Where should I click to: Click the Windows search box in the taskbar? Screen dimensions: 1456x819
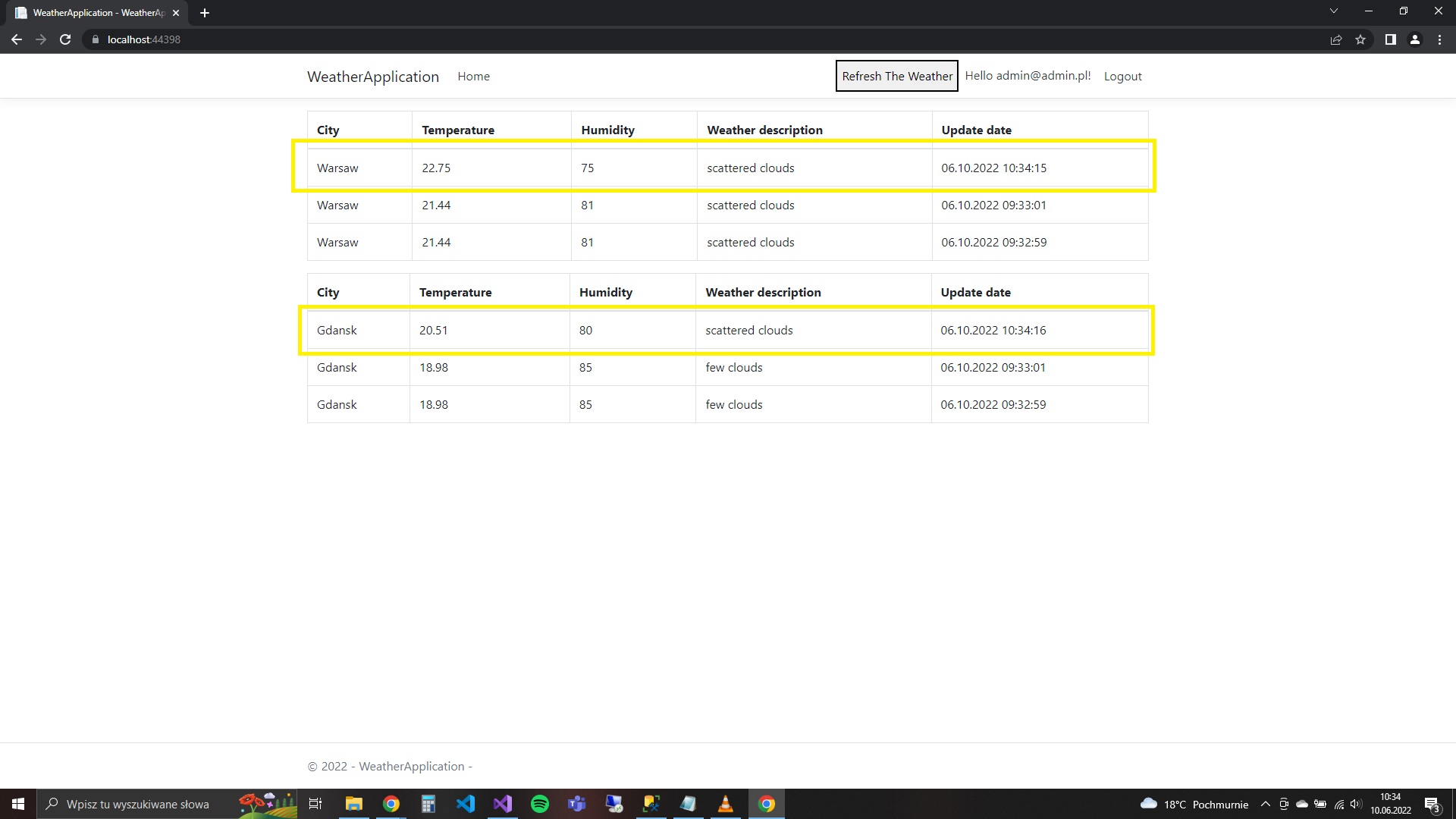point(136,804)
